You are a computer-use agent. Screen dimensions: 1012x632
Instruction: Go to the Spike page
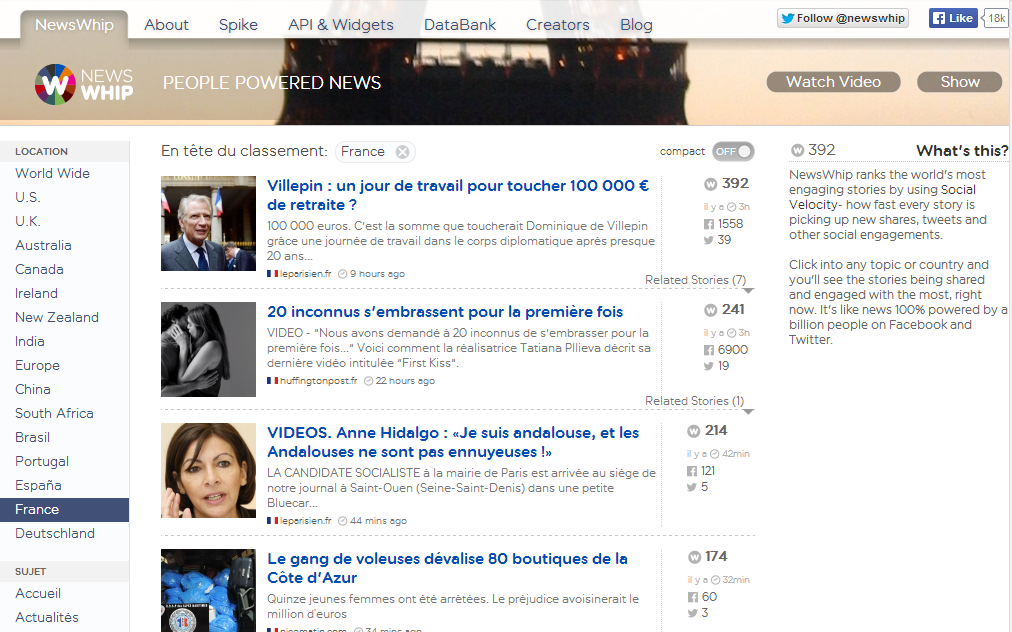click(238, 25)
